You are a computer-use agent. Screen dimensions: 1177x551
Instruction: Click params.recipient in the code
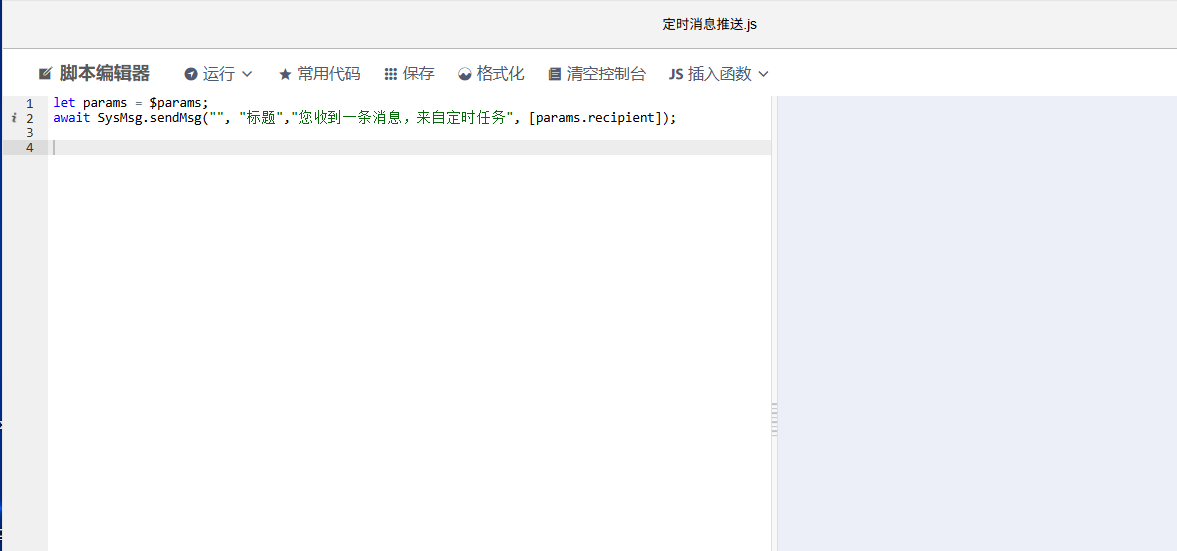pos(595,118)
